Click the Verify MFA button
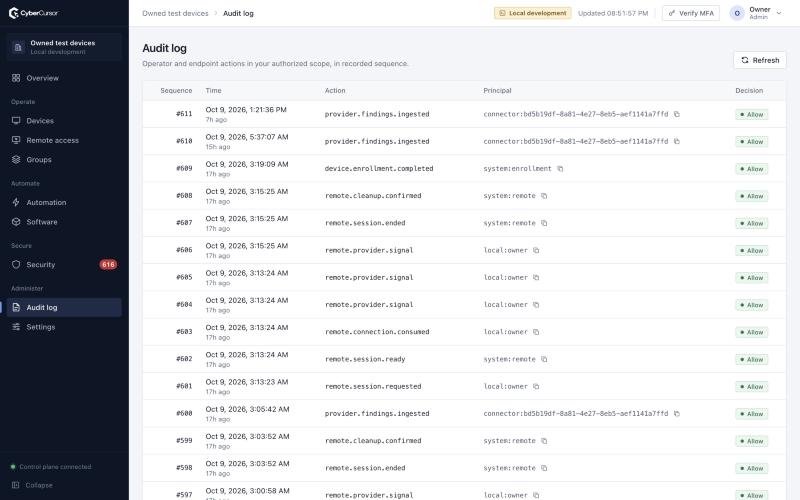The height and width of the screenshot is (500, 800). coord(691,13)
